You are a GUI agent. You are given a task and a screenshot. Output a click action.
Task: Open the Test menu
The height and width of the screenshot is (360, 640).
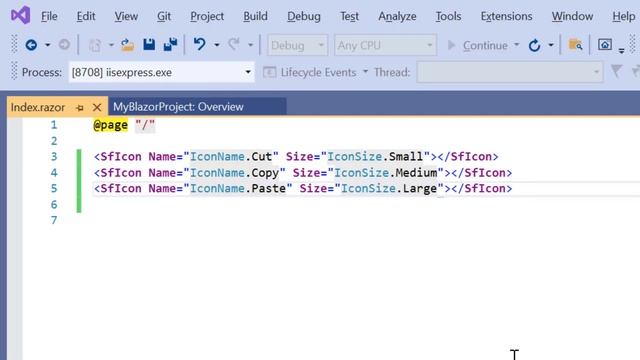click(349, 16)
